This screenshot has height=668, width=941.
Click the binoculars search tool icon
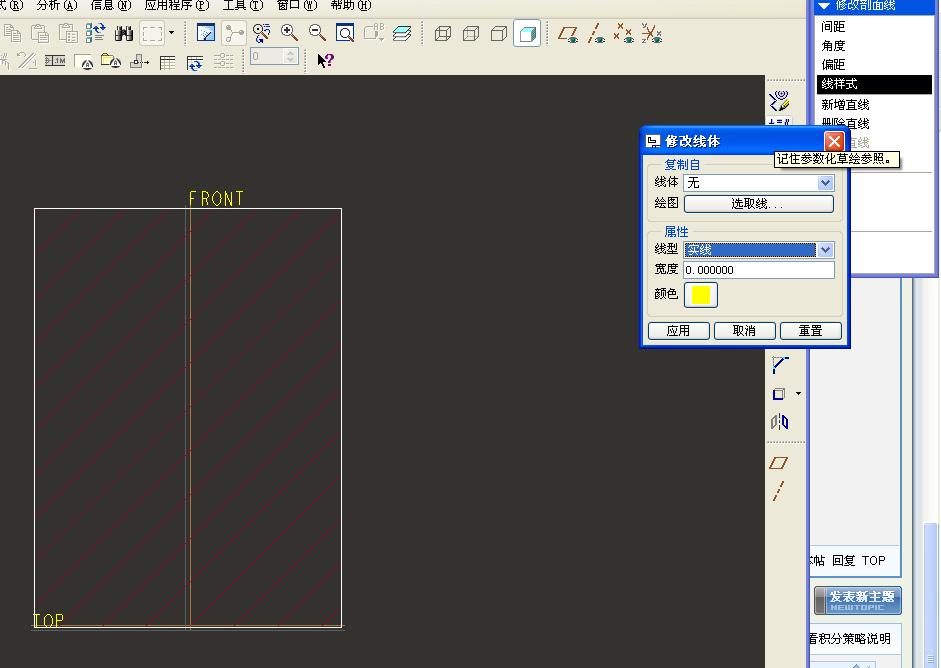coord(124,33)
